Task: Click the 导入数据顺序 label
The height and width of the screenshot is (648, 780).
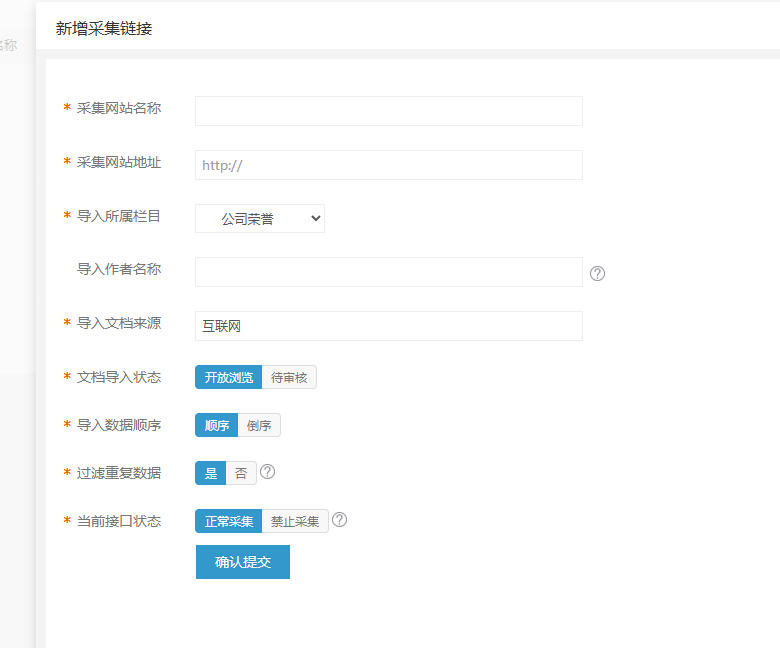Action: [119, 425]
